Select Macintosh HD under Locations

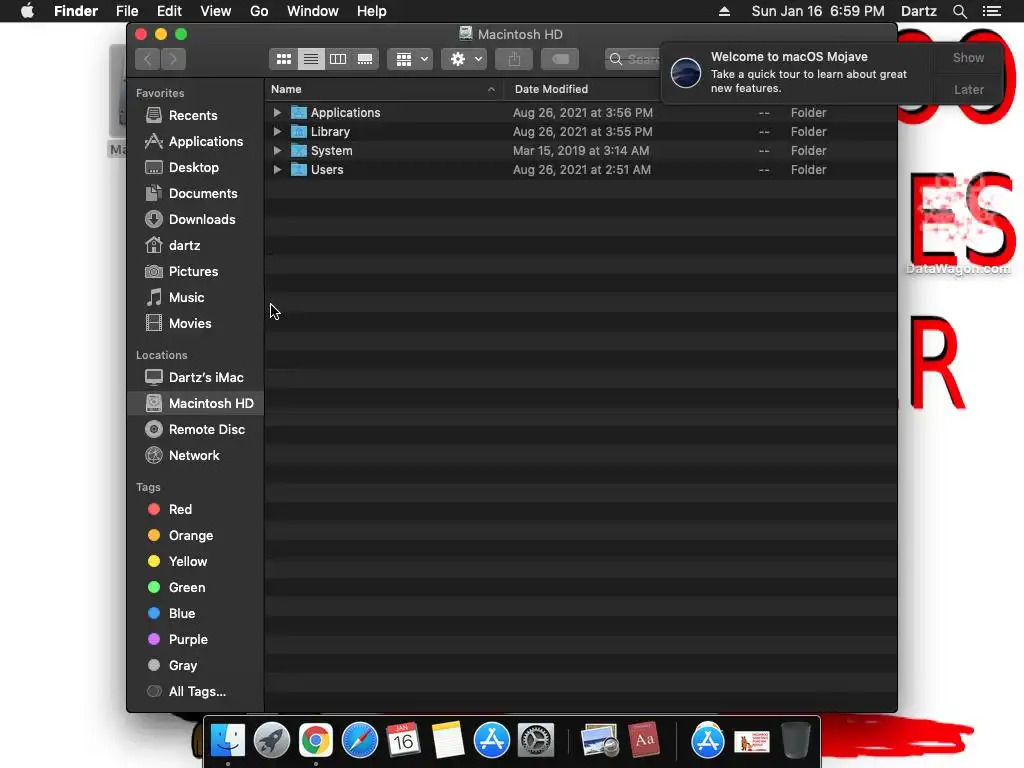point(195,404)
